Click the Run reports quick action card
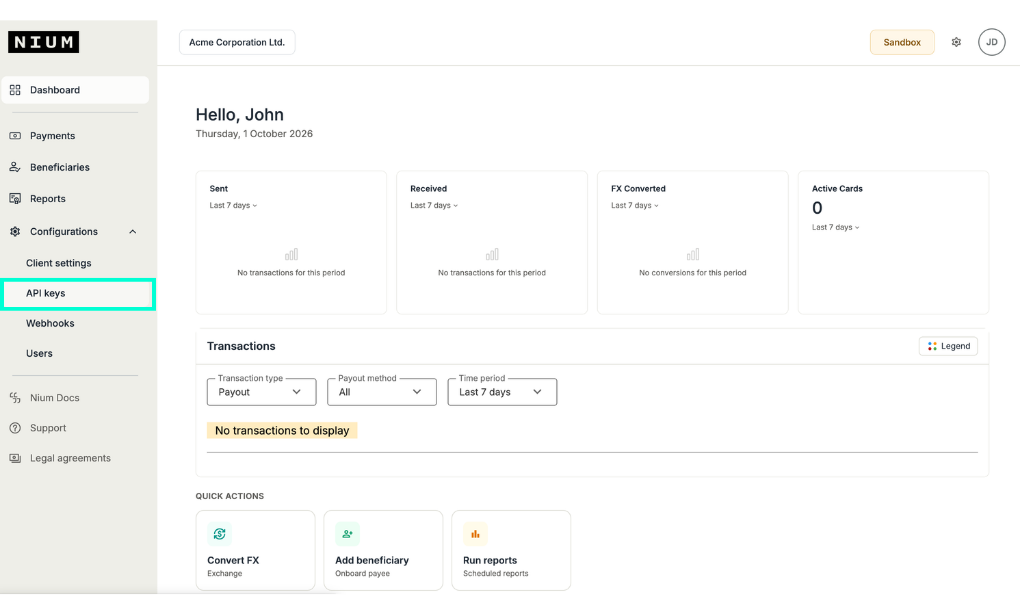Viewport: 1020px width, 614px height. pyautogui.click(x=511, y=550)
